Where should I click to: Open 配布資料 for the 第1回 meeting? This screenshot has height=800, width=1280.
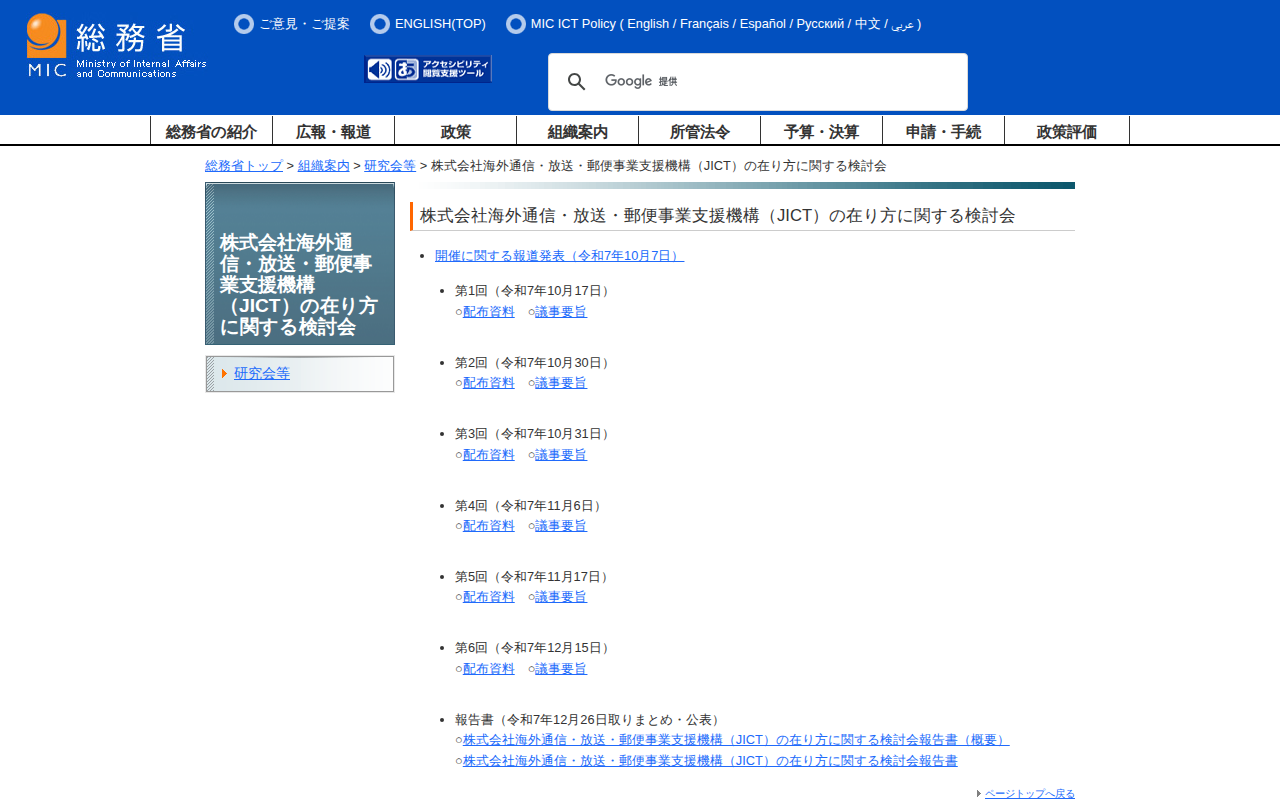489,312
